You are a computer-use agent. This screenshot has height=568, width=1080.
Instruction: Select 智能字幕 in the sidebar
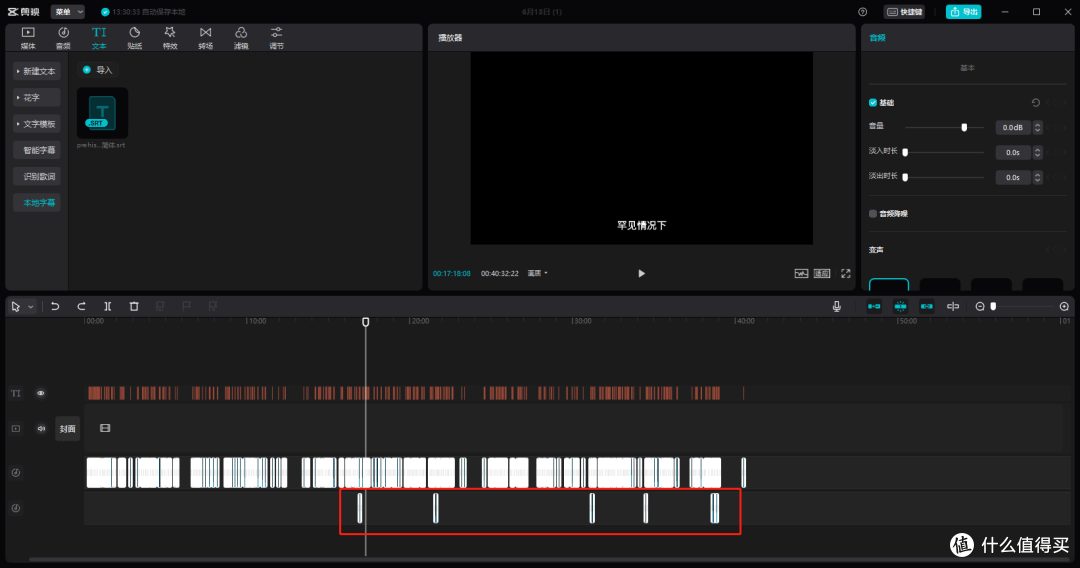tap(37, 150)
